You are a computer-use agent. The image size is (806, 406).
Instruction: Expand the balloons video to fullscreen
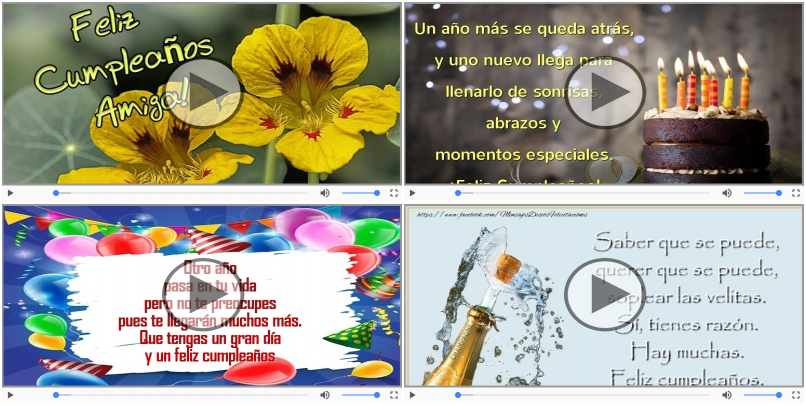coord(394,395)
